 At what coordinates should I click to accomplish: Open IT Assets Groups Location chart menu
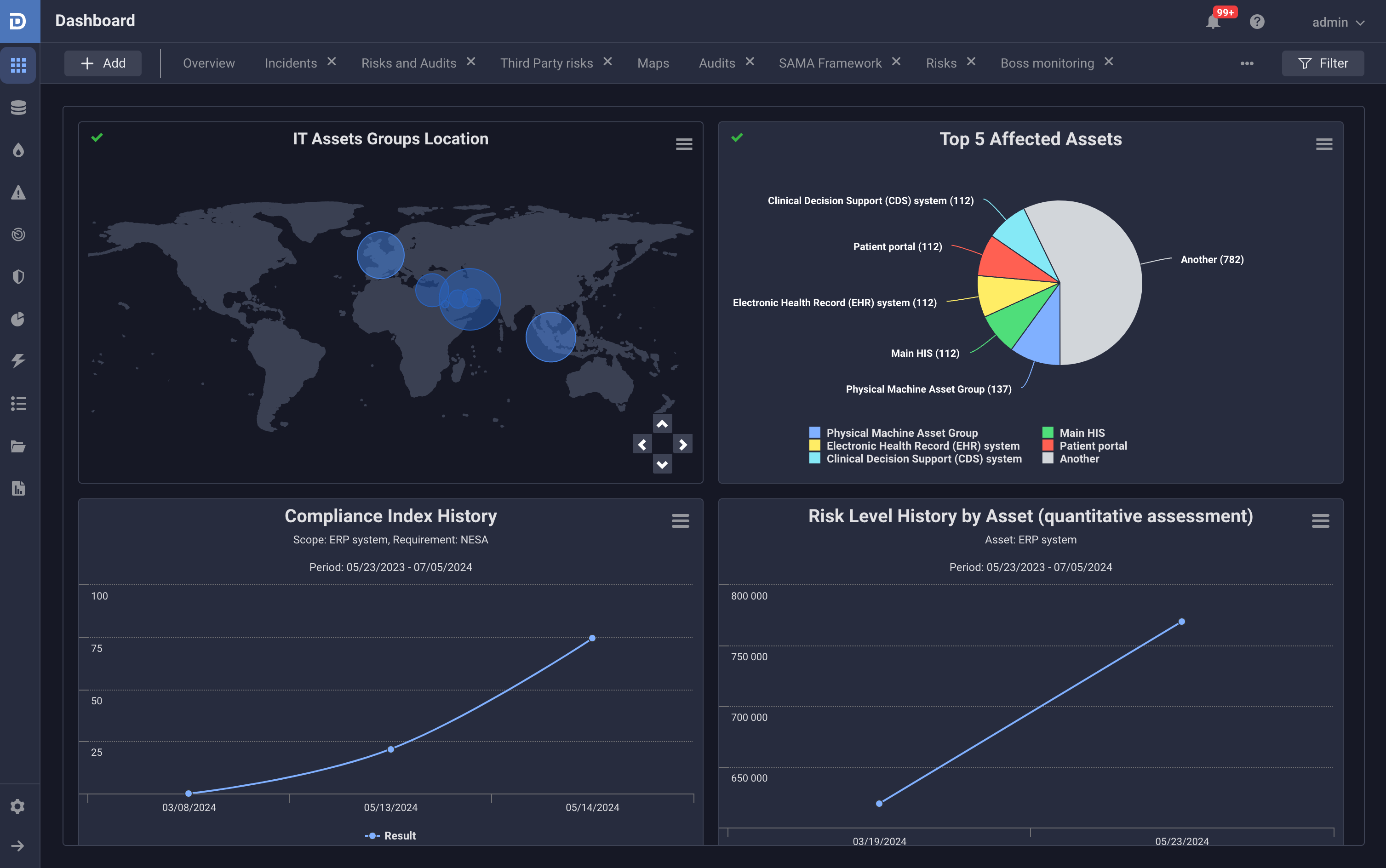tap(684, 144)
